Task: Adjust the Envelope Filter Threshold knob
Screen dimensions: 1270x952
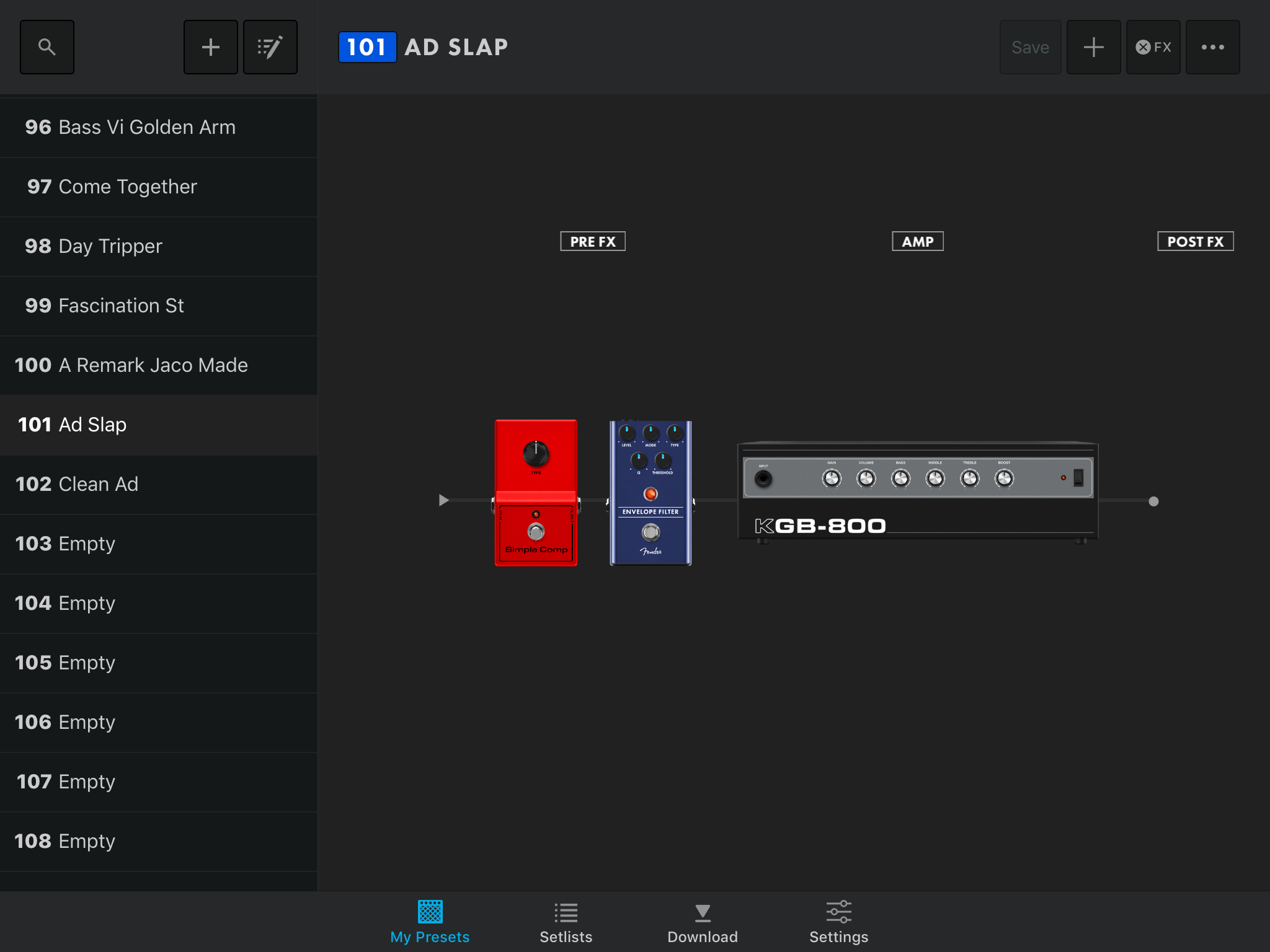Action: (x=663, y=460)
